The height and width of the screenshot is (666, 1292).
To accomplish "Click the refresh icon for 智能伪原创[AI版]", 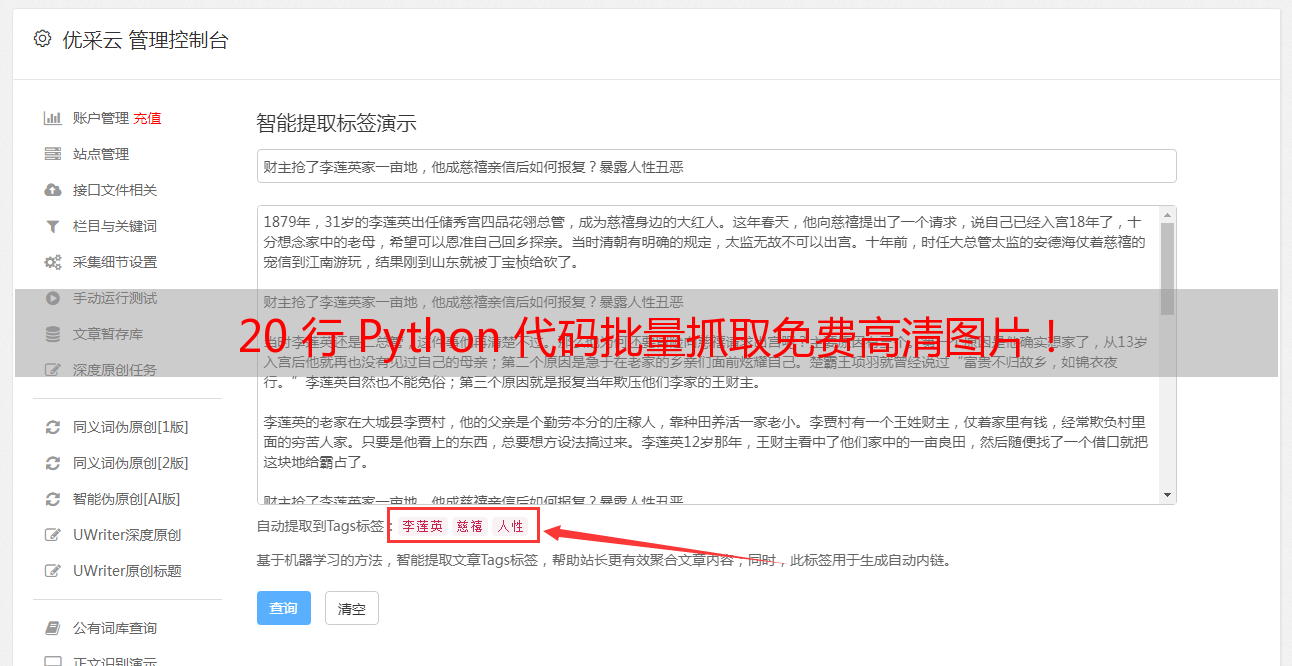I will coord(53,499).
